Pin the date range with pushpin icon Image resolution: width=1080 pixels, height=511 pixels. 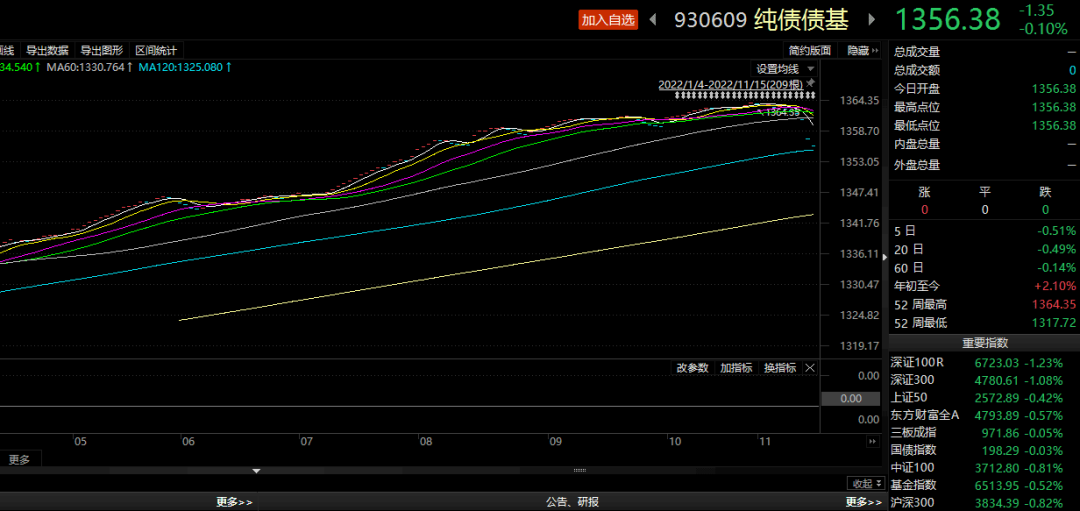pyautogui.click(x=811, y=83)
